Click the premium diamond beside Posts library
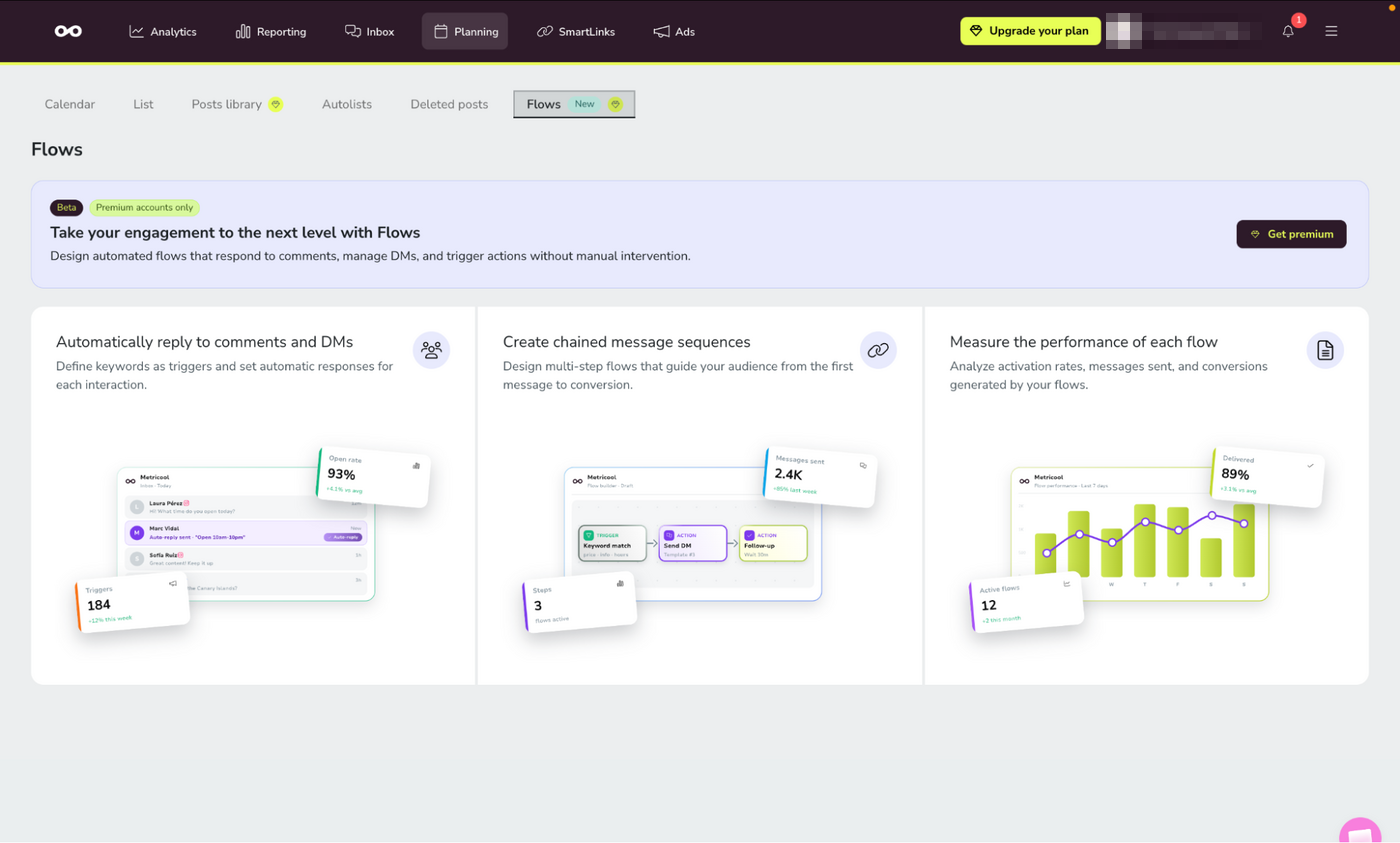Screen dimensions: 1400x843 (275, 104)
